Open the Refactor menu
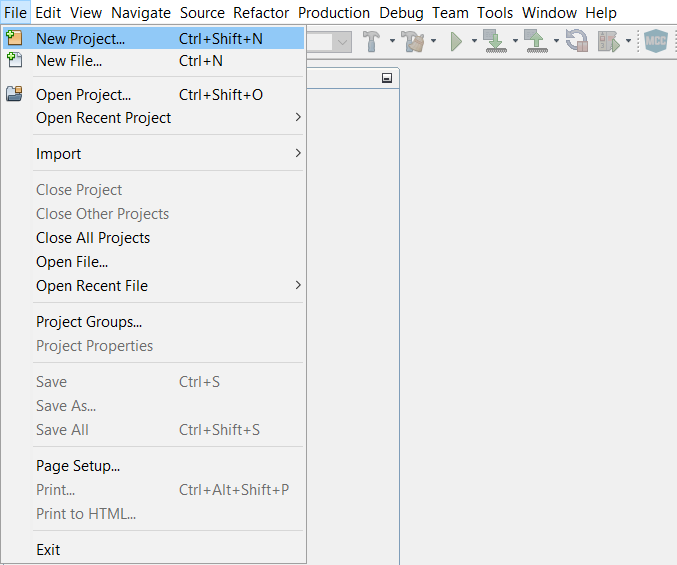The width and height of the screenshot is (677, 565). pyautogui.click(x=261, y=13)
